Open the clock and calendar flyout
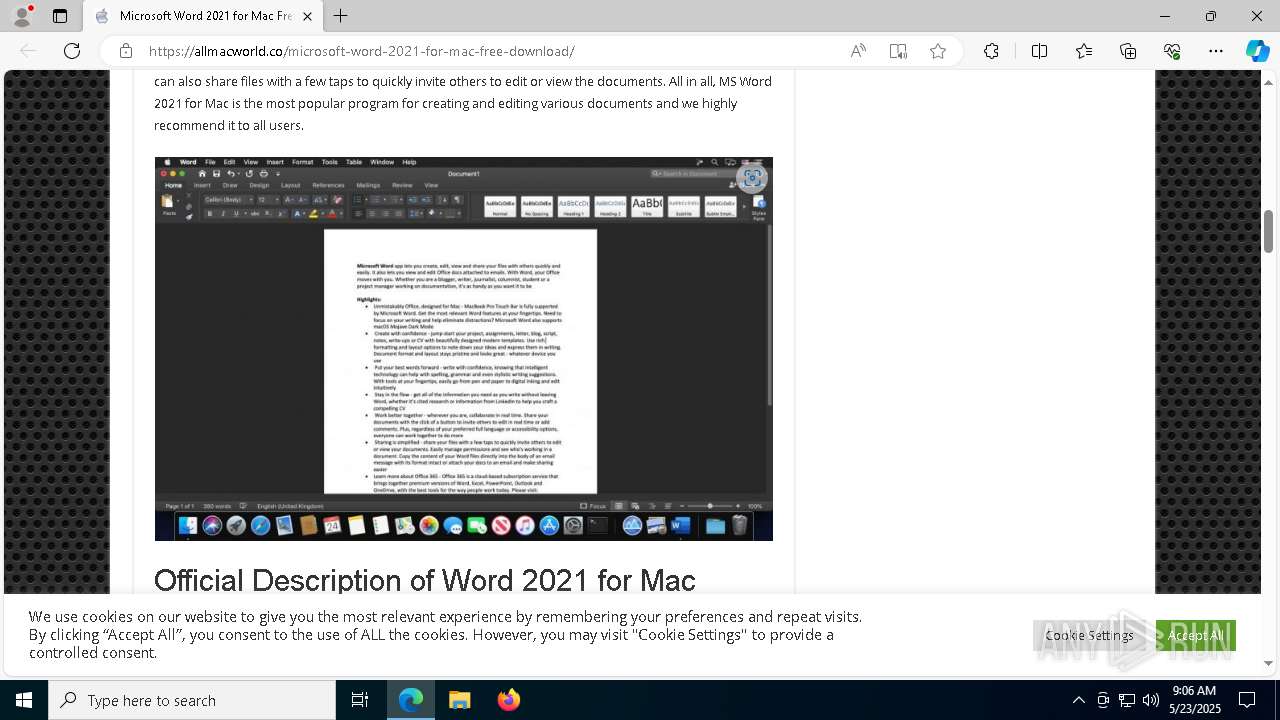This screenshot has height=720, width=1280. pos(1194,700)
